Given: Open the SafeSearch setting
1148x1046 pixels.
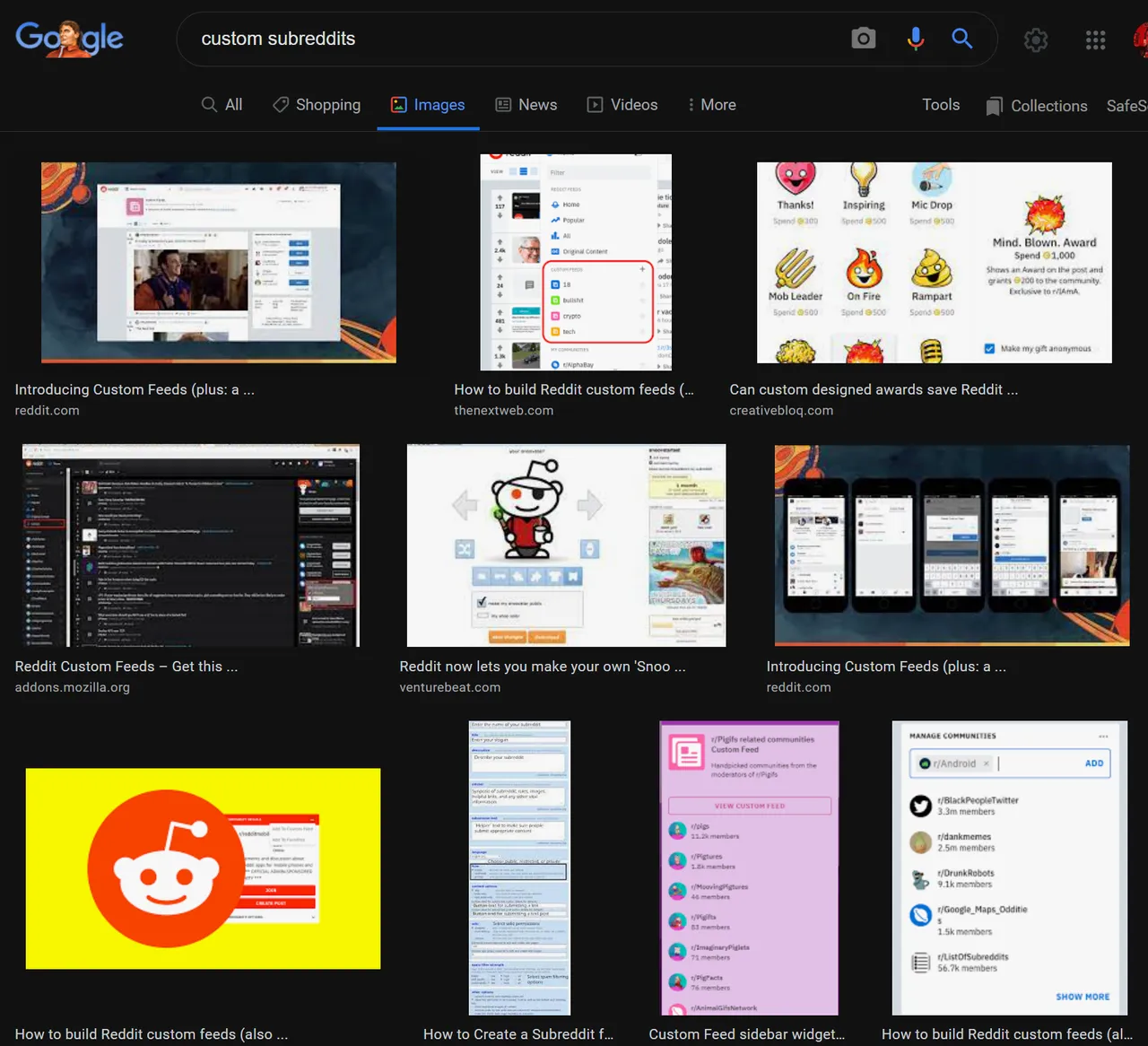Looking at the screenshot, I should (1126, 106).
